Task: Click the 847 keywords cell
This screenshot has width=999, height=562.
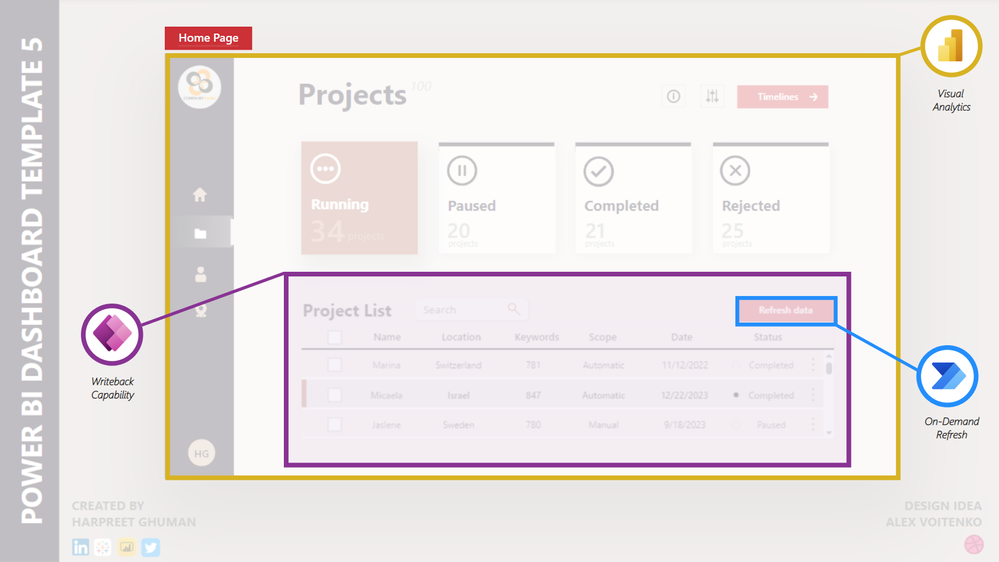Action: [x=533, y=395]
